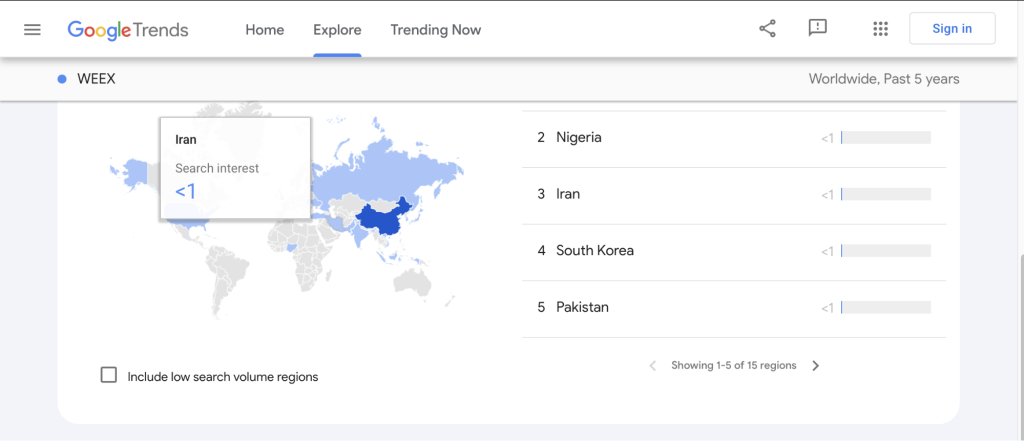
Task: Open the hamburger main menu
Action: (32, 29)
